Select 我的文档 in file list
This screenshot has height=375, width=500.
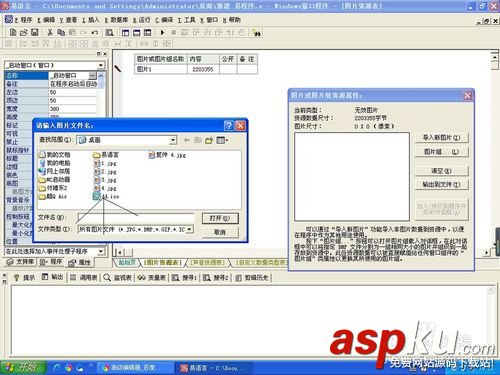55,154
